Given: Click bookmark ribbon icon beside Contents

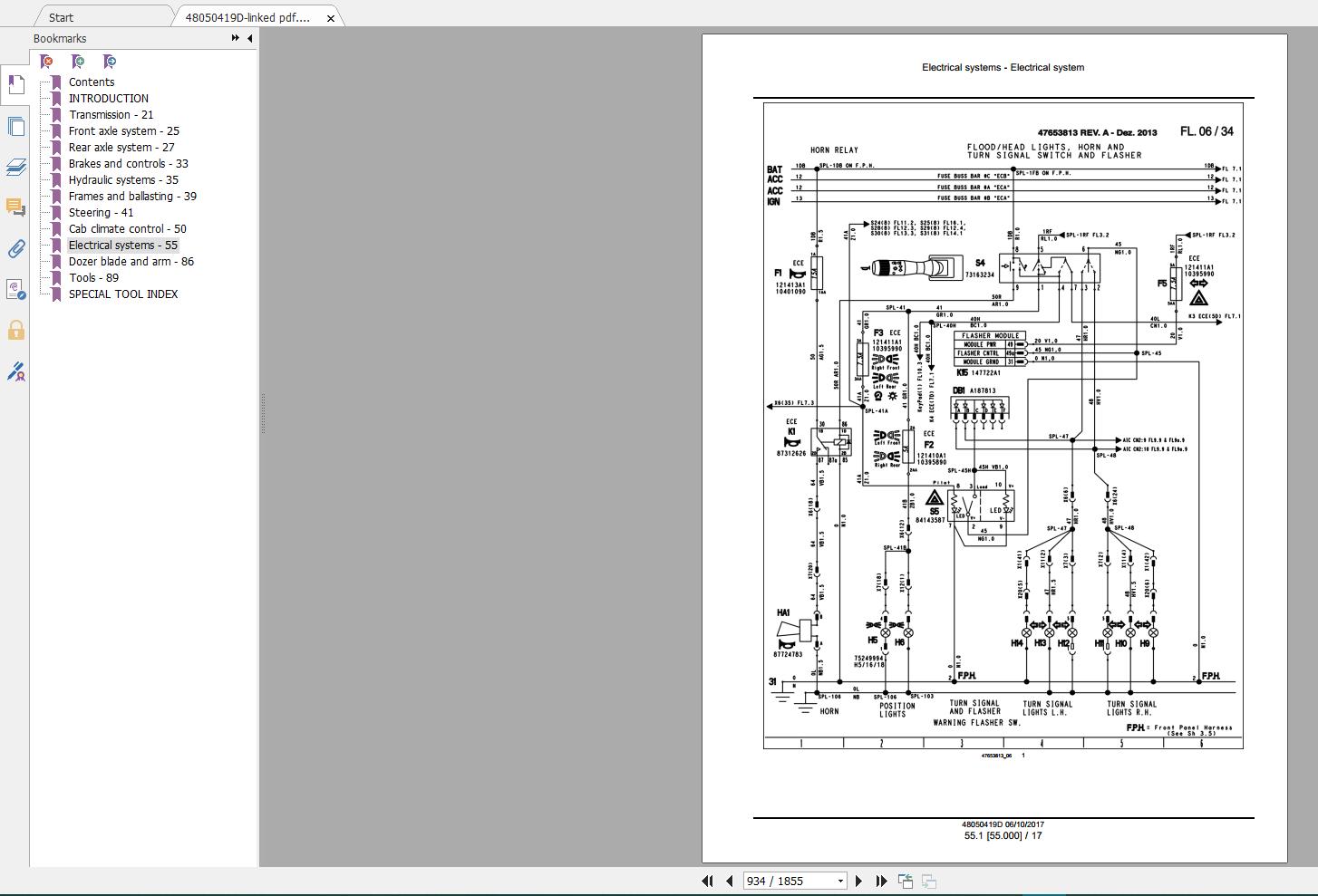Looking at the screenshot, I should coord(56,82).
